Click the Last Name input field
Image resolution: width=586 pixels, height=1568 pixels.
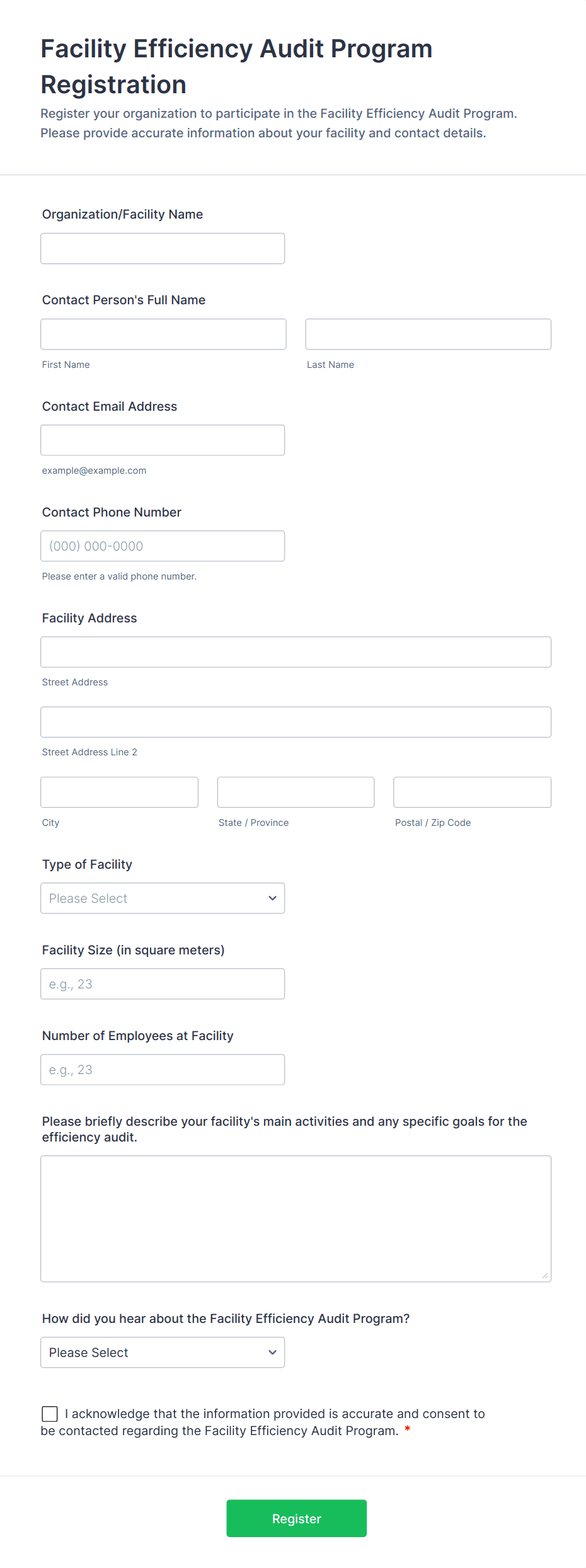click(427, 334)
